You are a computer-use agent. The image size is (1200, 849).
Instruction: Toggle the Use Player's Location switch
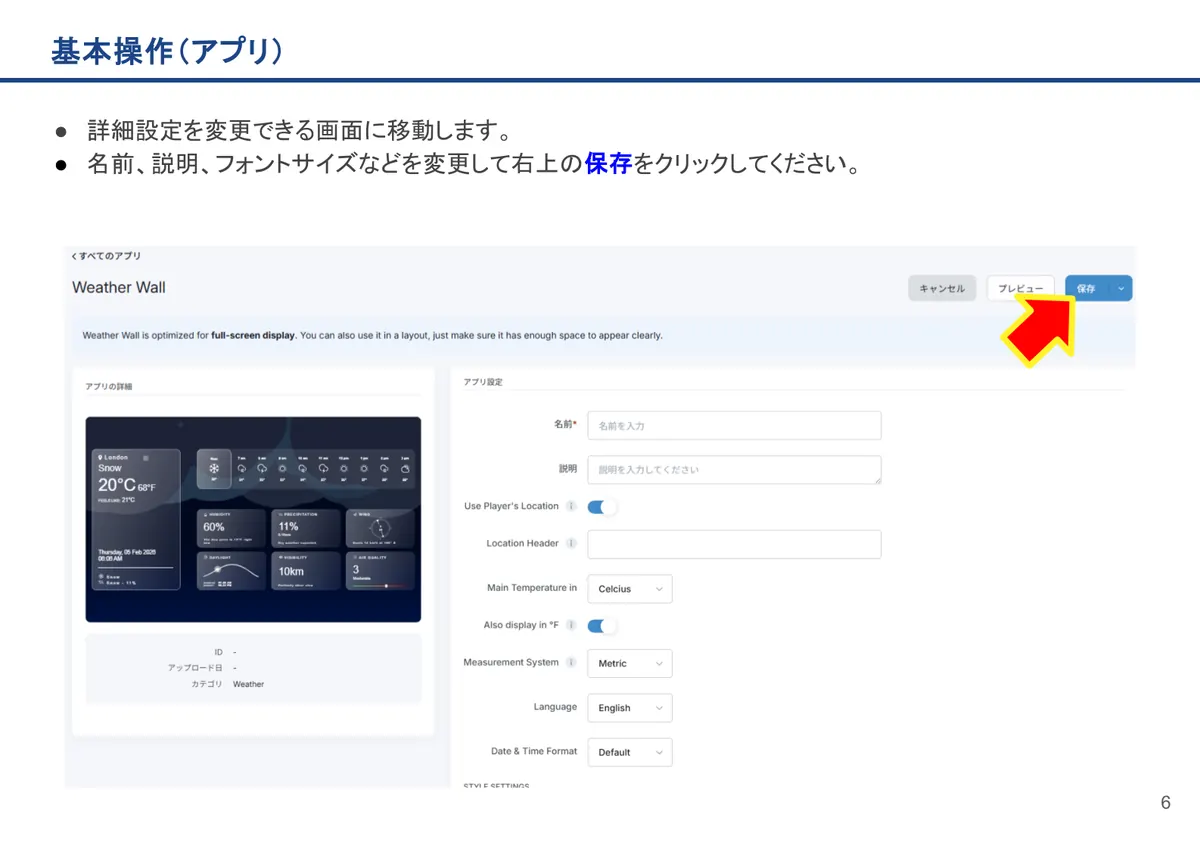coord(601,507)
